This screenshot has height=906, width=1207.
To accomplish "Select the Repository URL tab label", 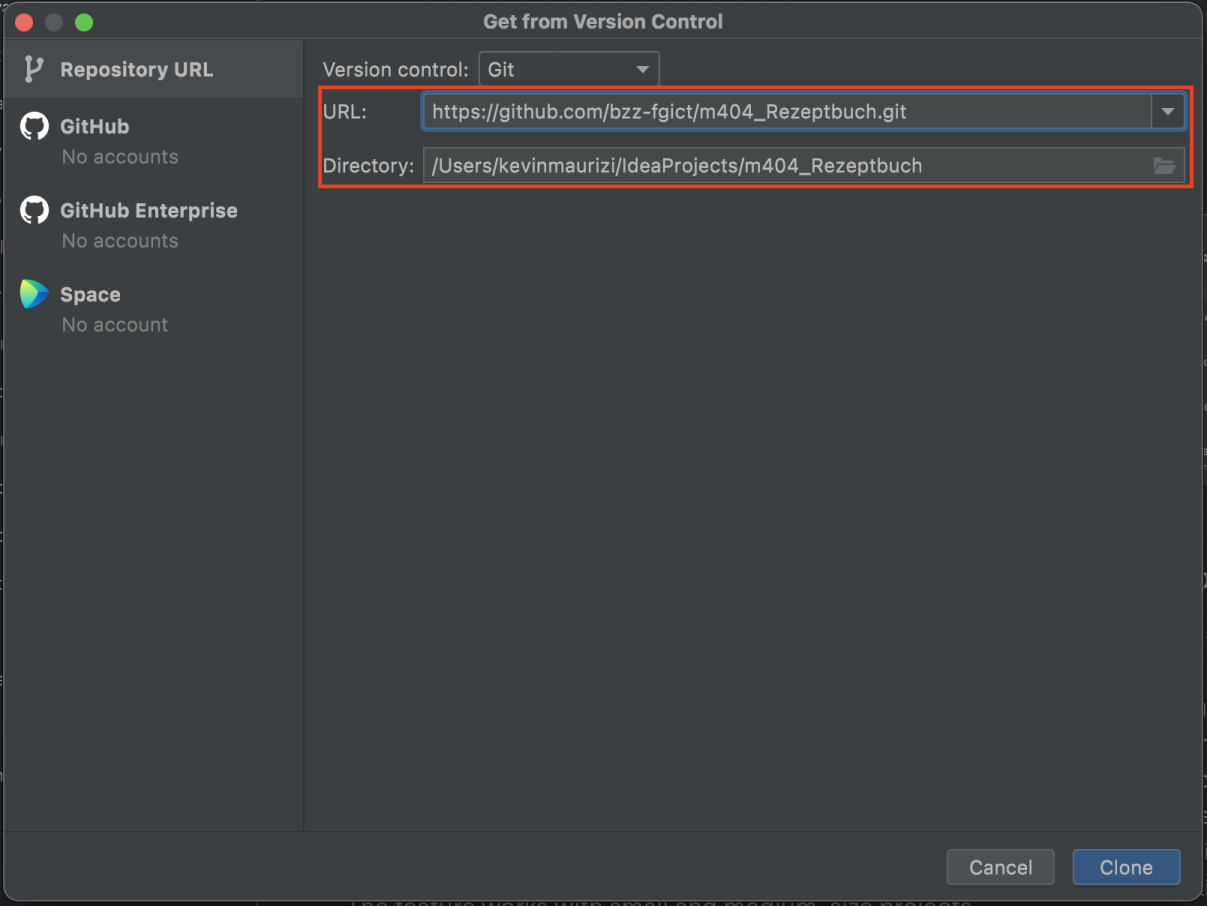I will click(136, 70).
